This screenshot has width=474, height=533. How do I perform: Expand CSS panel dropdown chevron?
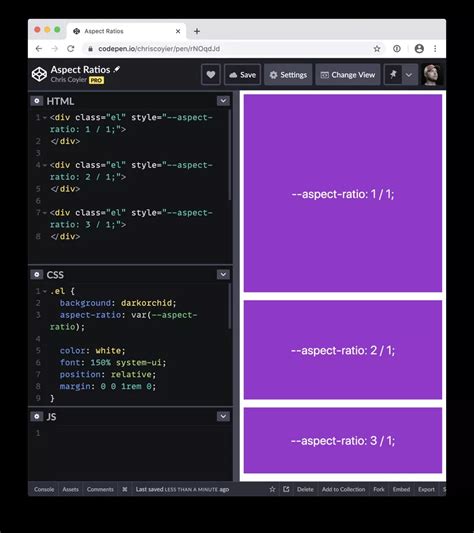(x=223, y=274)
